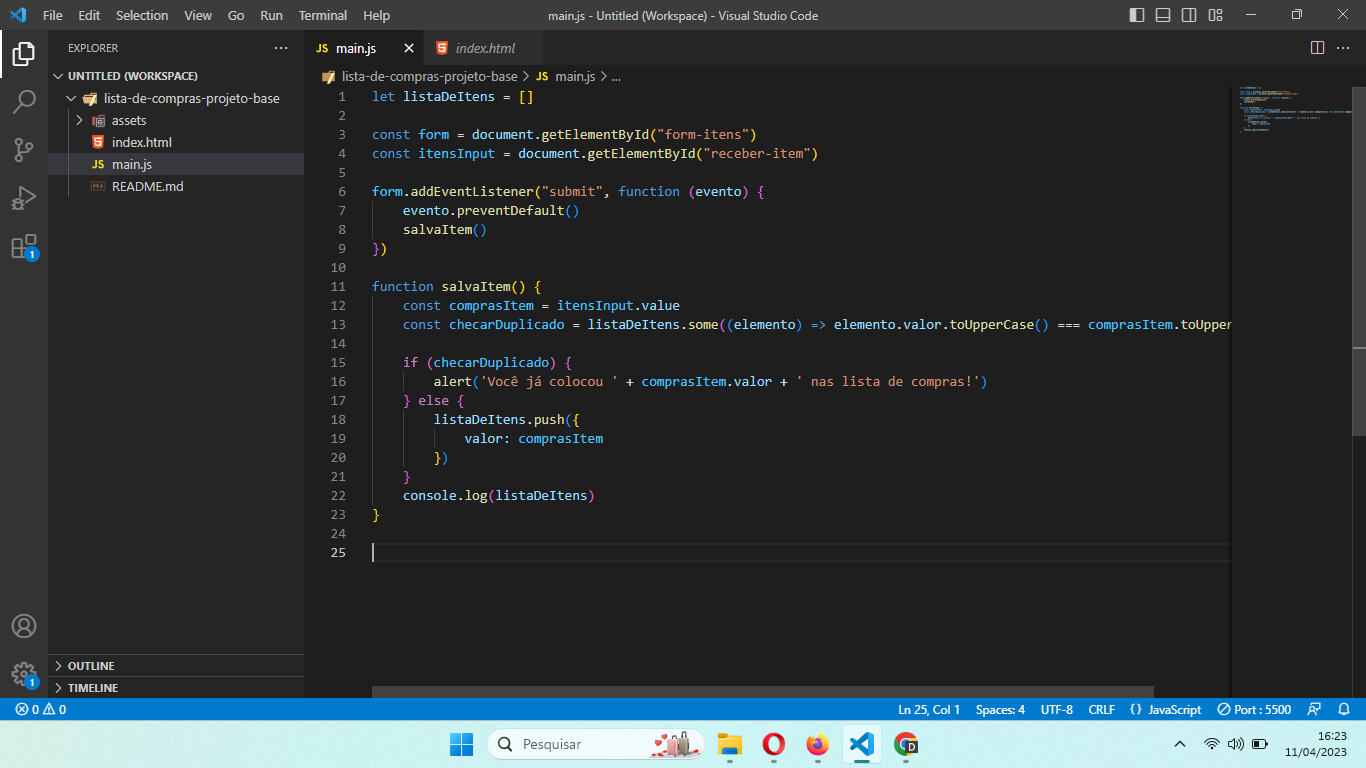Image resolution: width=1366 pixels, height=768 pixels.
Task: Click UTF-8 encoding selector
Action: [x=1057, y=709]
